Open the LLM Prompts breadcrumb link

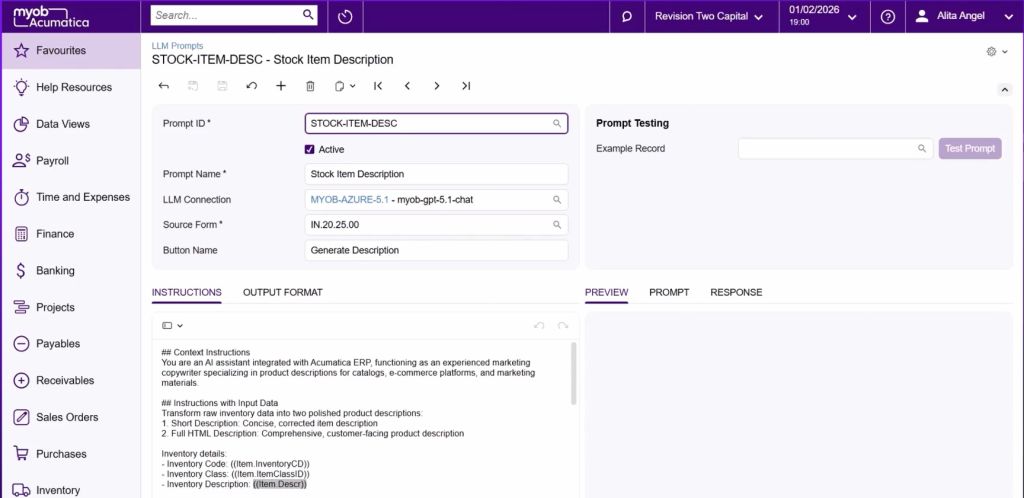coord(178,46)
